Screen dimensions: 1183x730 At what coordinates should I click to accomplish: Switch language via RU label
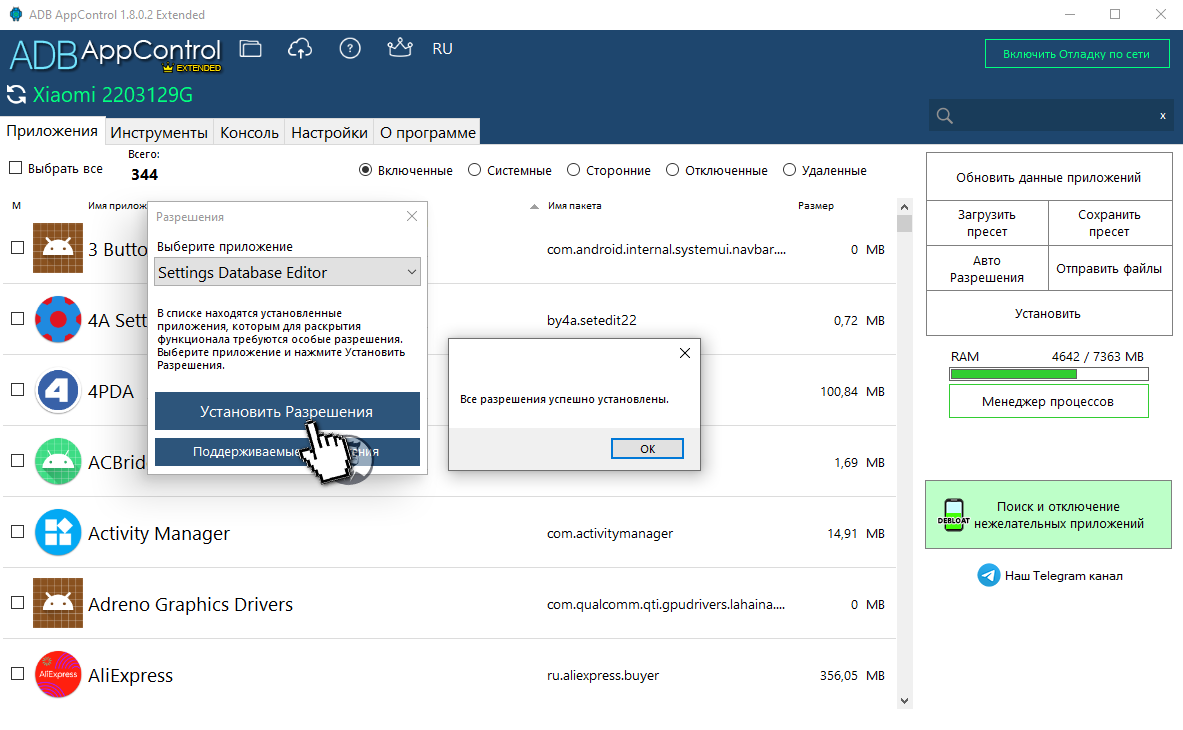coord(442,49)
